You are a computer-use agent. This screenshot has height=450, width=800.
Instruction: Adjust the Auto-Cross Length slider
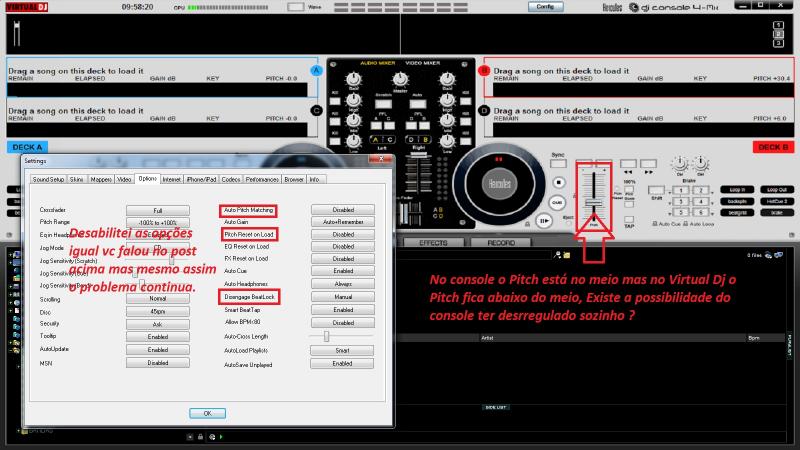[x=327, y=336]
